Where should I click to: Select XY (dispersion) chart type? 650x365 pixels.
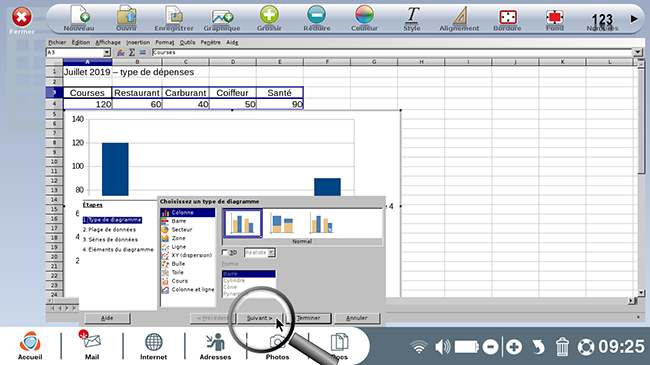[x=188, y=255]
